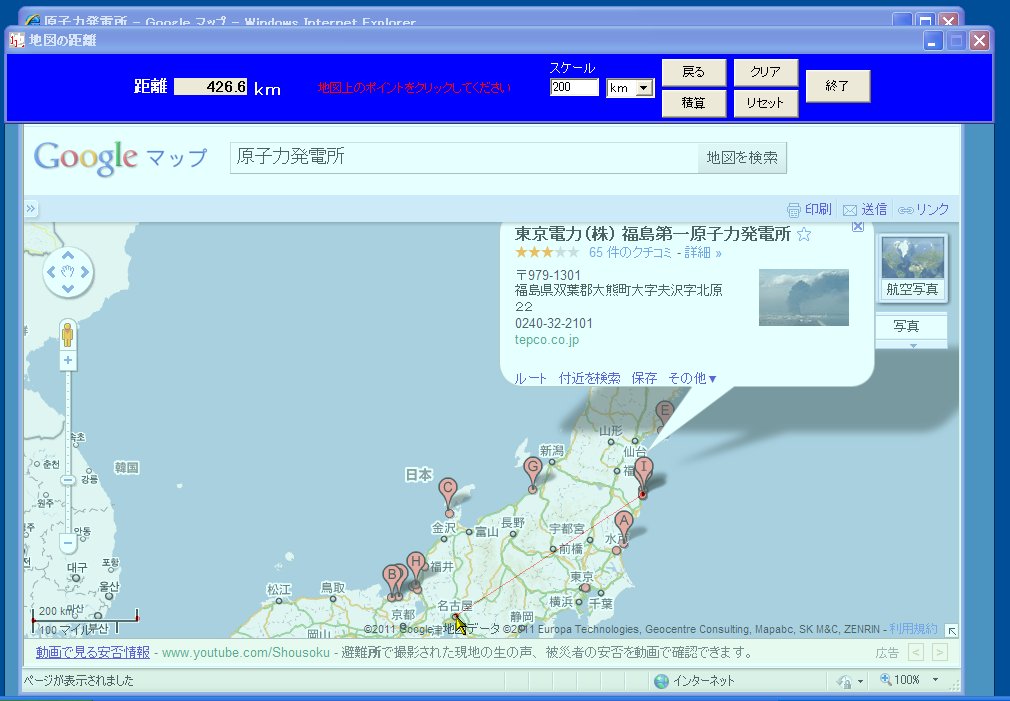Screen dimensions: 1010x701
Task: Click the 印刷 print icon
Action: 794,209
